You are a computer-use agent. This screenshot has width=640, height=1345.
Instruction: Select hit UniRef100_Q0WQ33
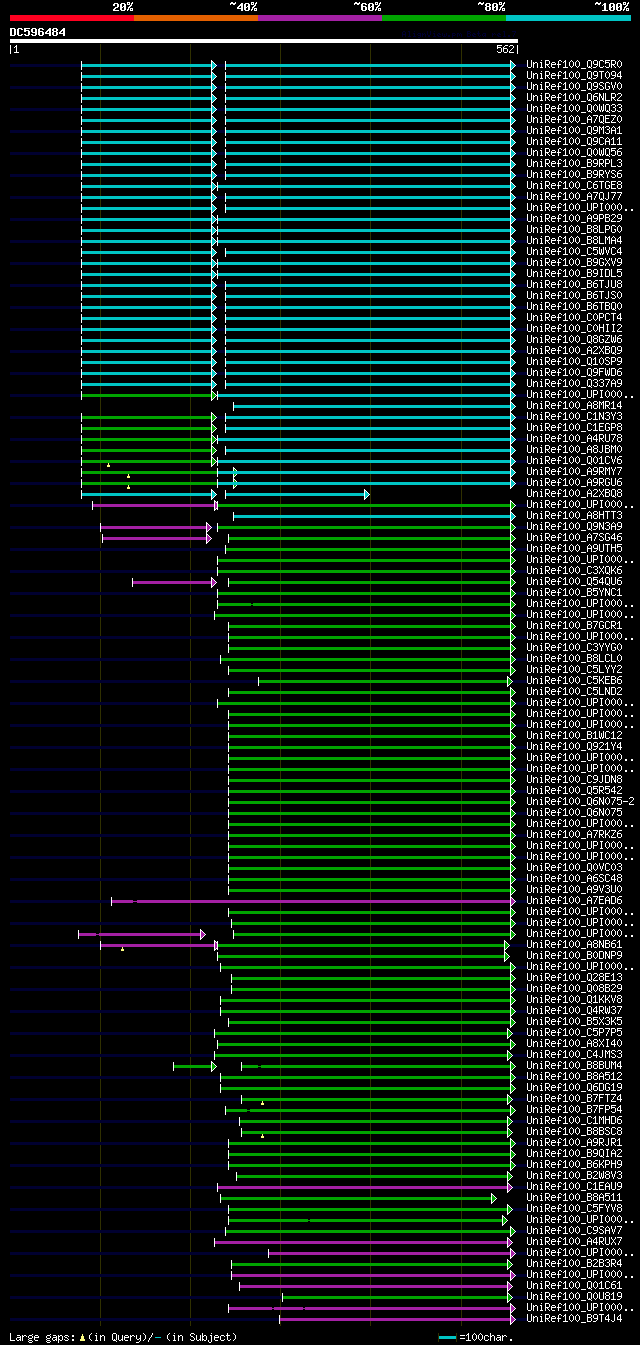pos(574,108)
